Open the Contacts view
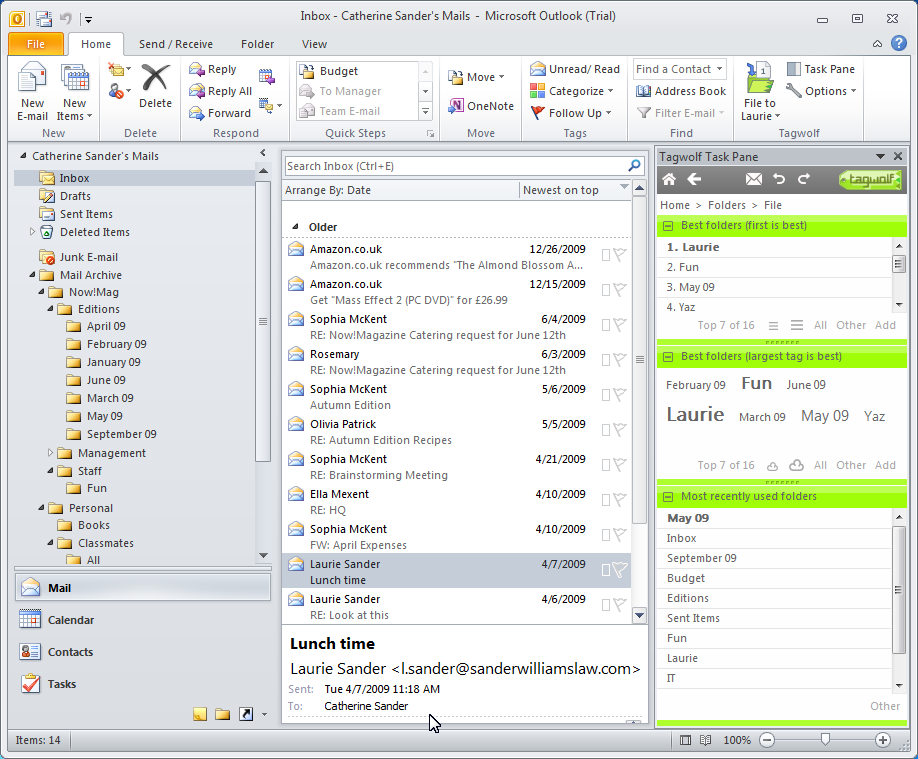The image size is (918, 759). [143, 652]
